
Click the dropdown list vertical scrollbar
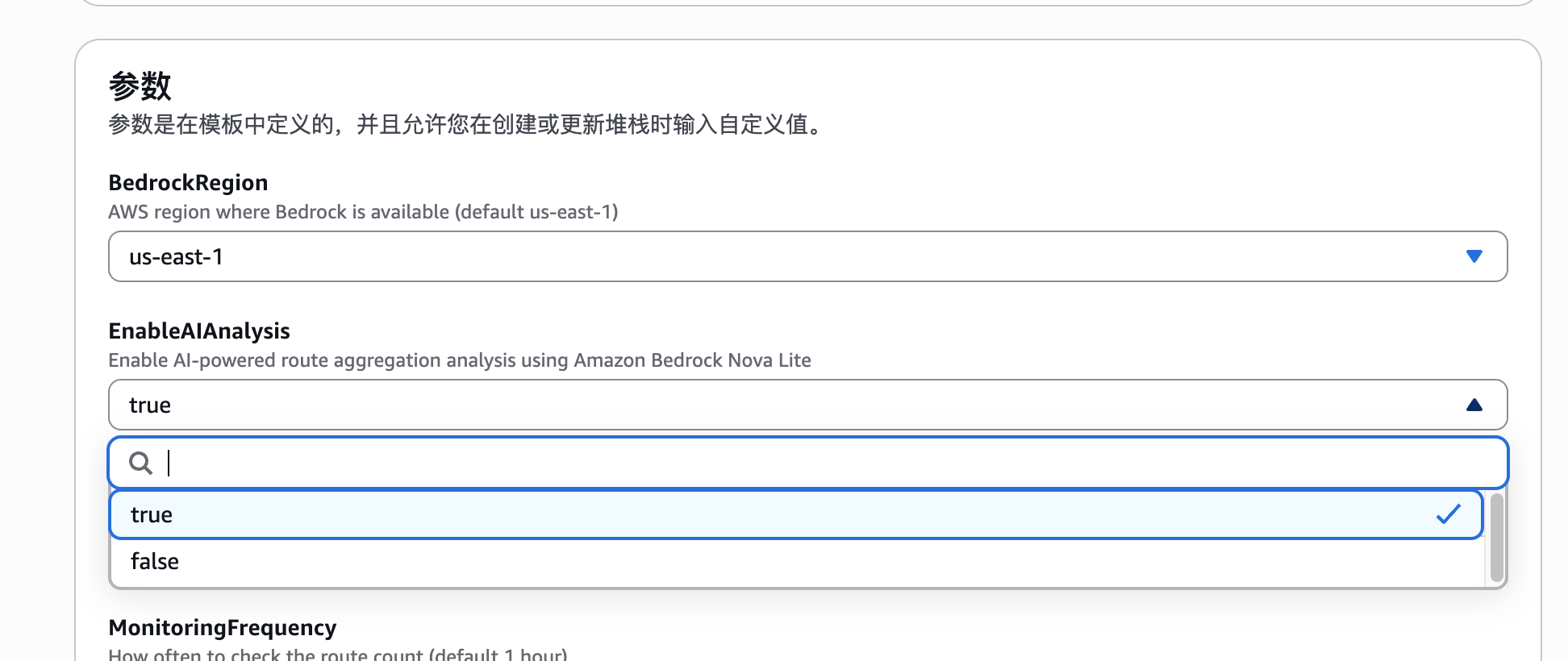[1496, 538]
